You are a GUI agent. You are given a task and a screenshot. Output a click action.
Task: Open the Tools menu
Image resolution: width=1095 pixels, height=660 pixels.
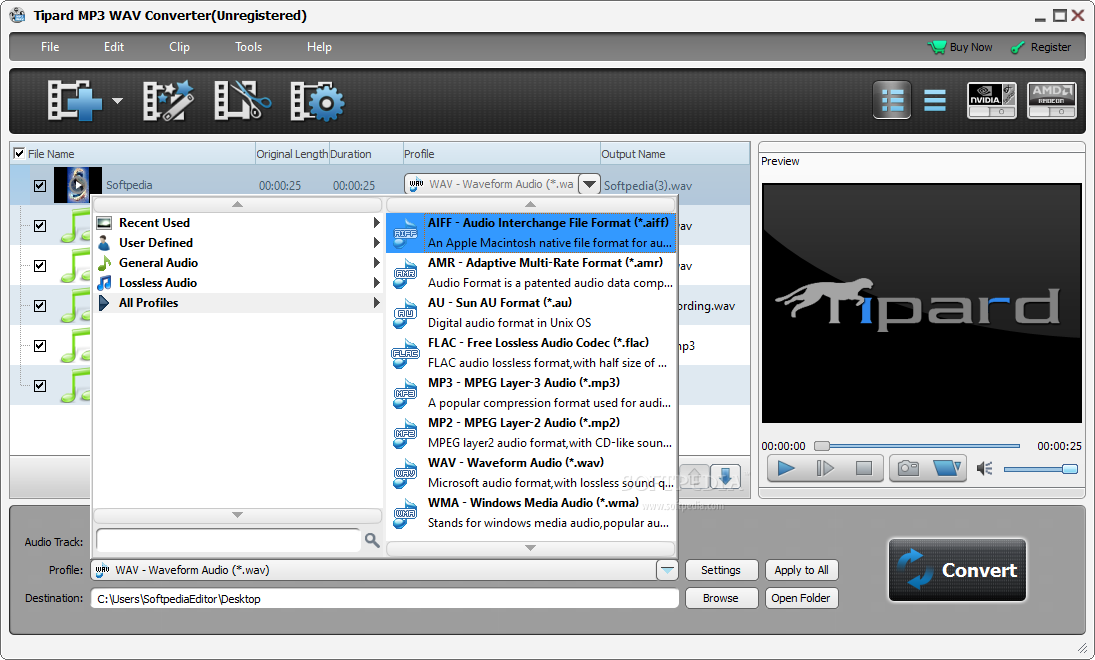click(249, 47)
